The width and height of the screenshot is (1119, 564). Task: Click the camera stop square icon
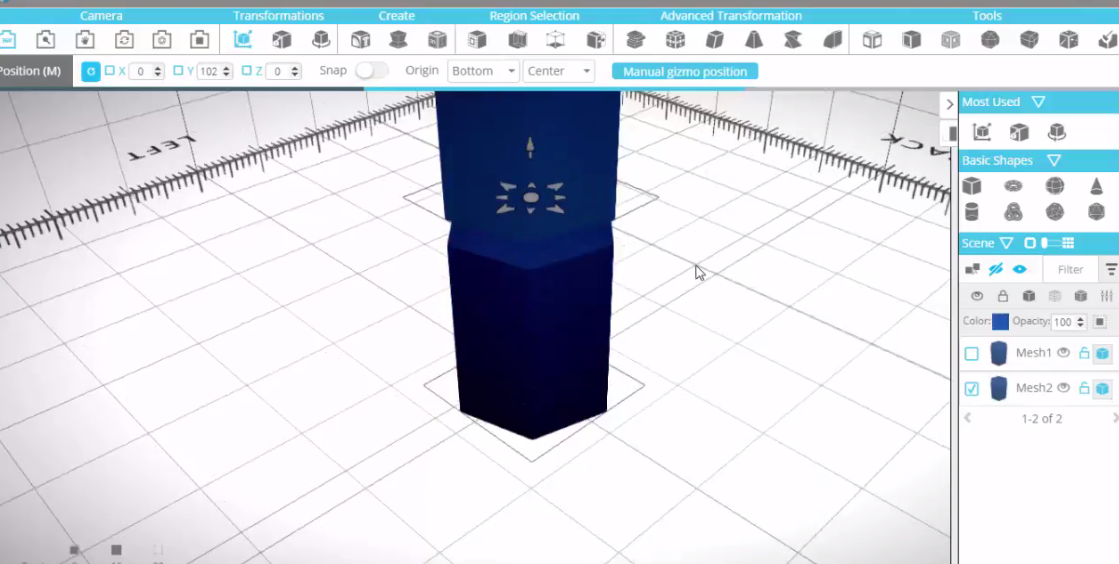tap(200, 39)
